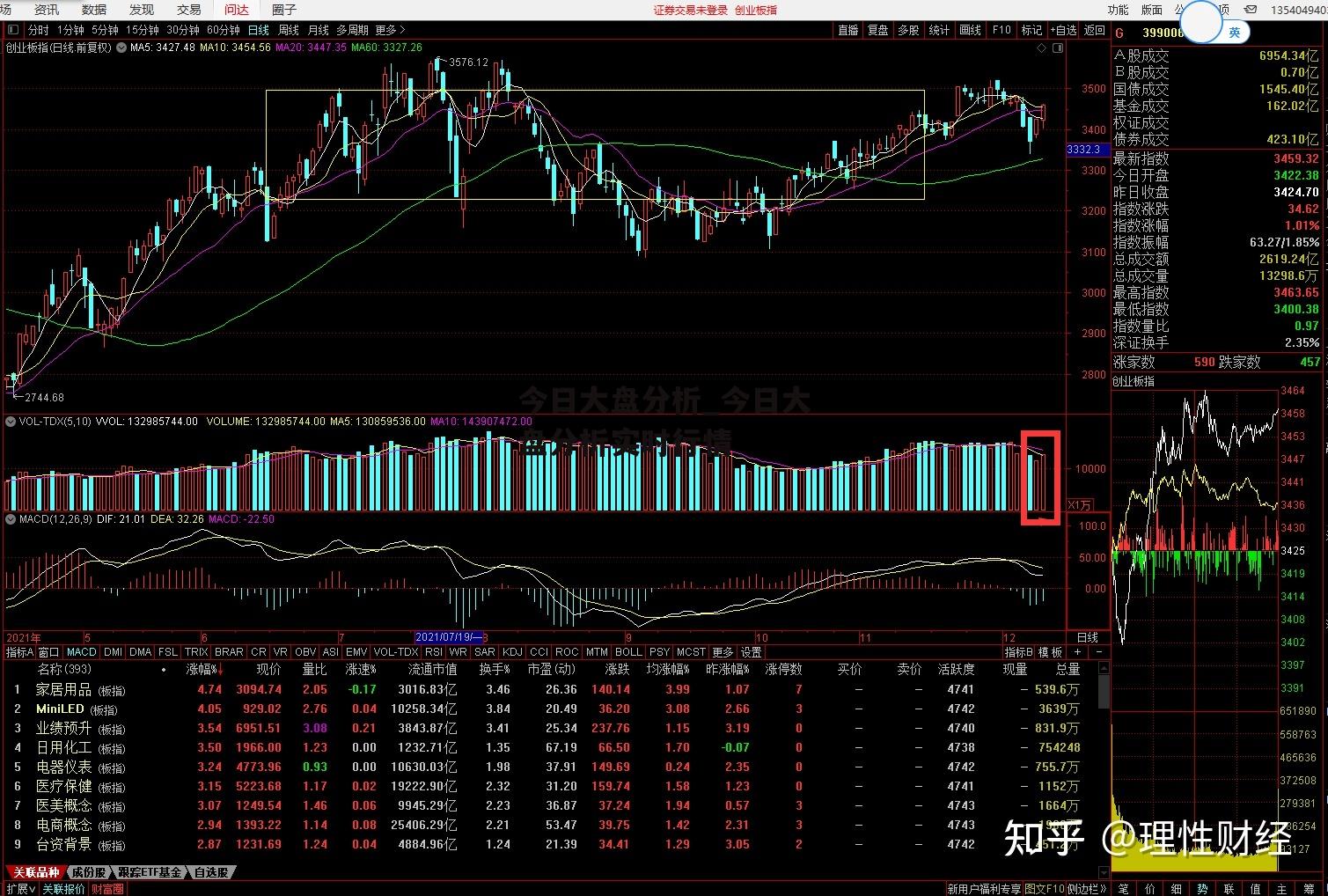Expand 更多 indicators list

[x=723, y=652]
